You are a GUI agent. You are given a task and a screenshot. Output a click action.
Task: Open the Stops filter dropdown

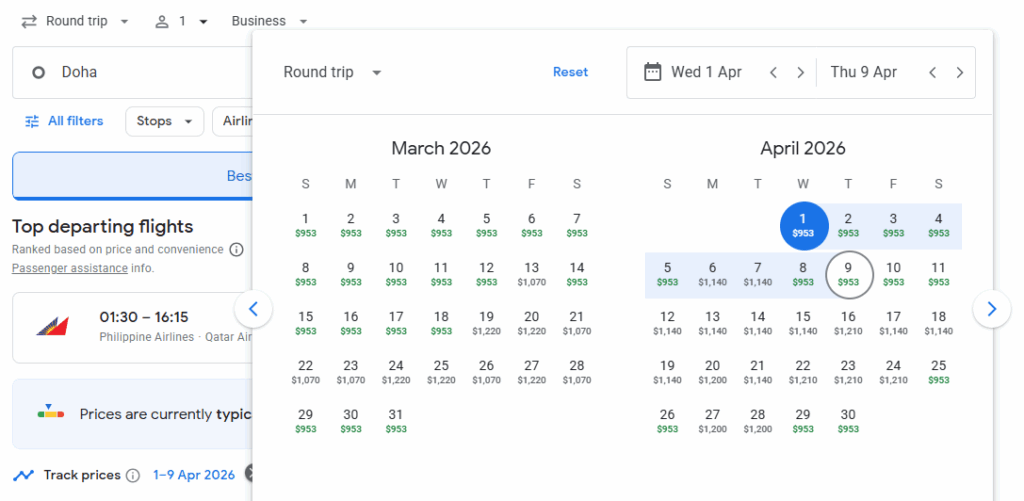pos(164,121)
